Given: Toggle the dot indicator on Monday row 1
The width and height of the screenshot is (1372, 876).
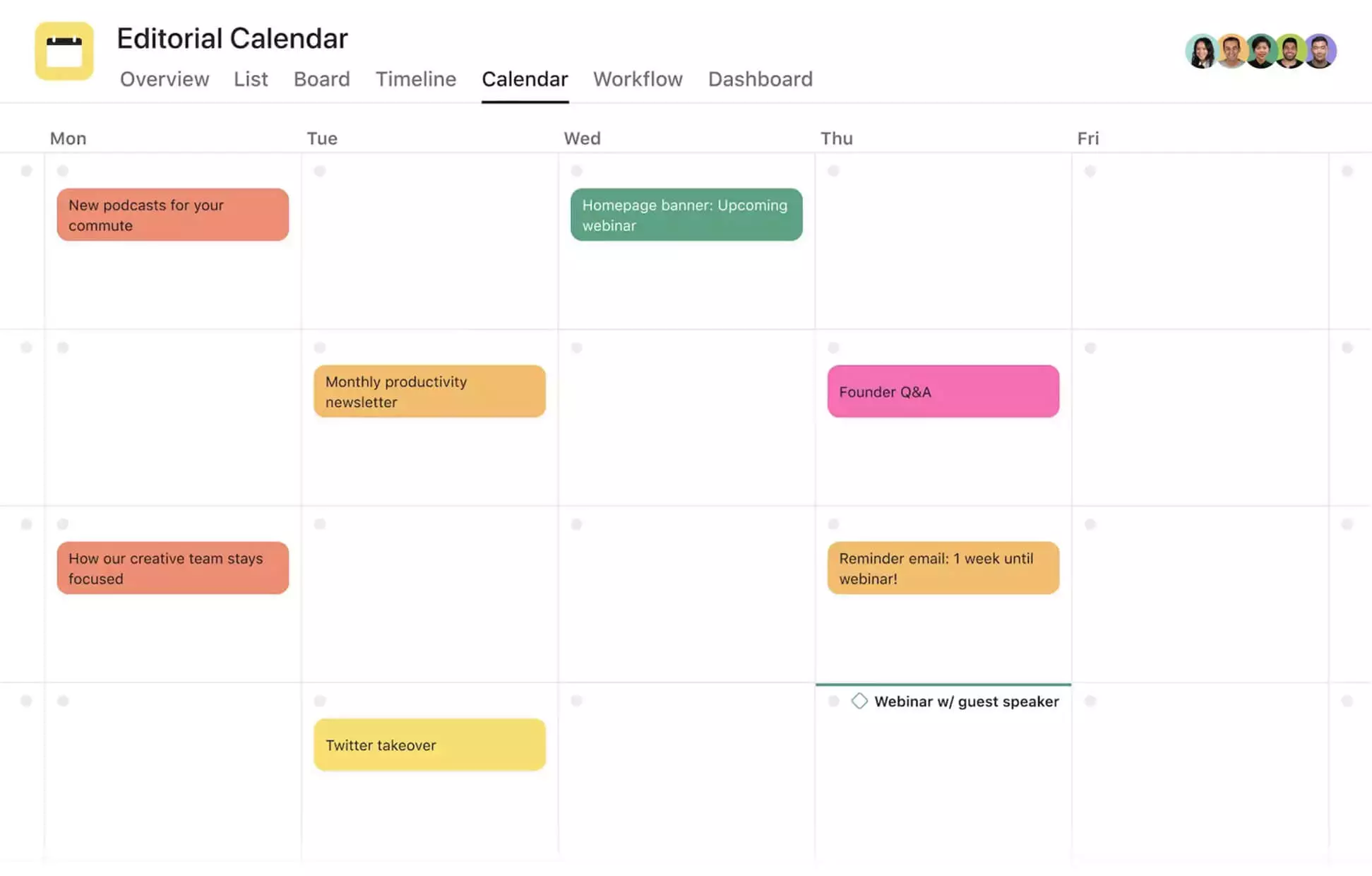Looking at the screenshot, I should [62, 170].
